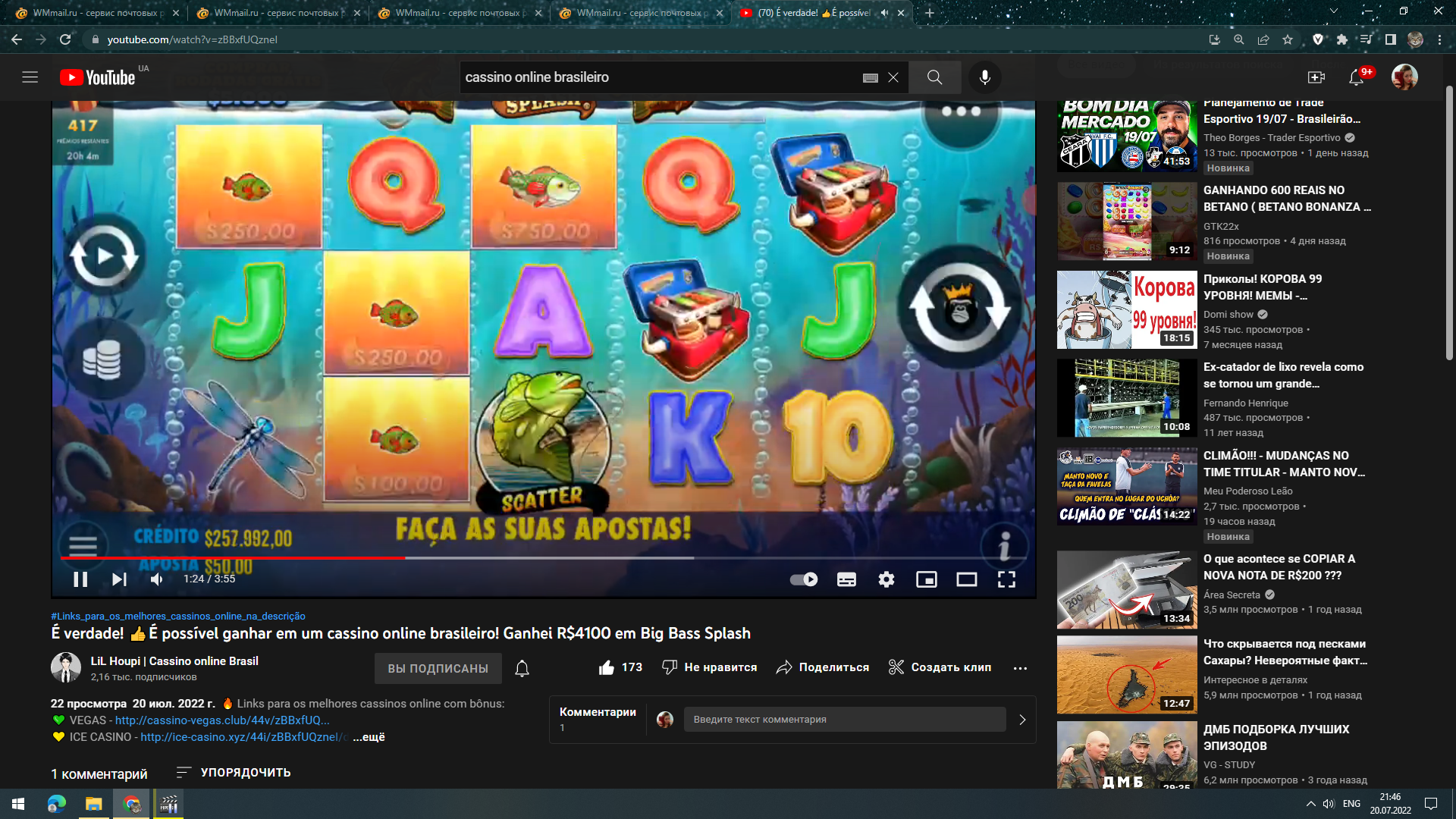Expand comments panel chevron arrow
1456x819 pixels.
1022,720
